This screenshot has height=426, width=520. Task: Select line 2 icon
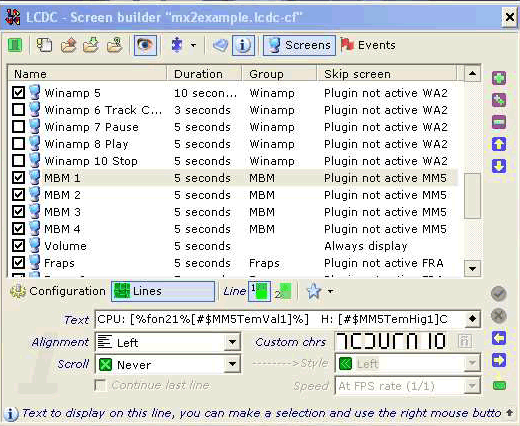click(x=283, y=291)
